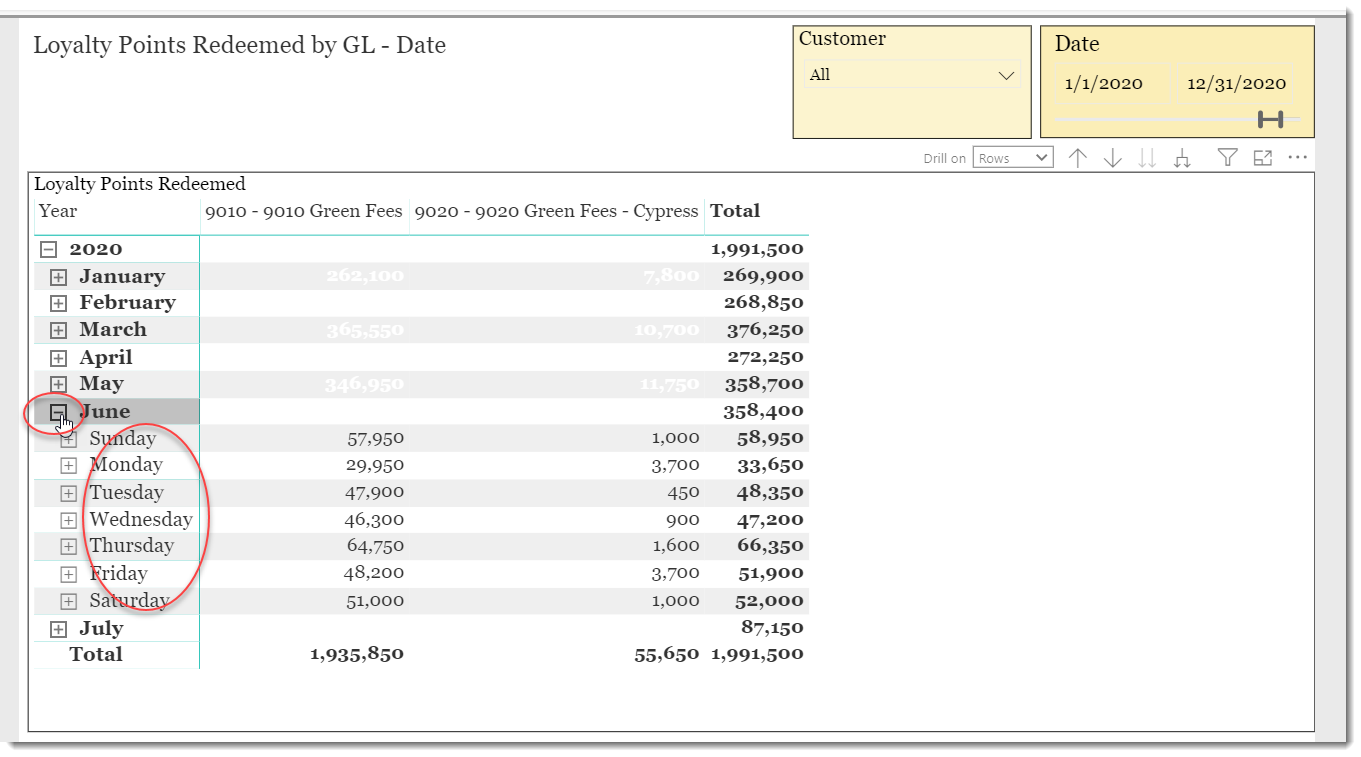Select the 2020 total value 1,991,500
1361x757 pixels.
(x=757, y=249)
